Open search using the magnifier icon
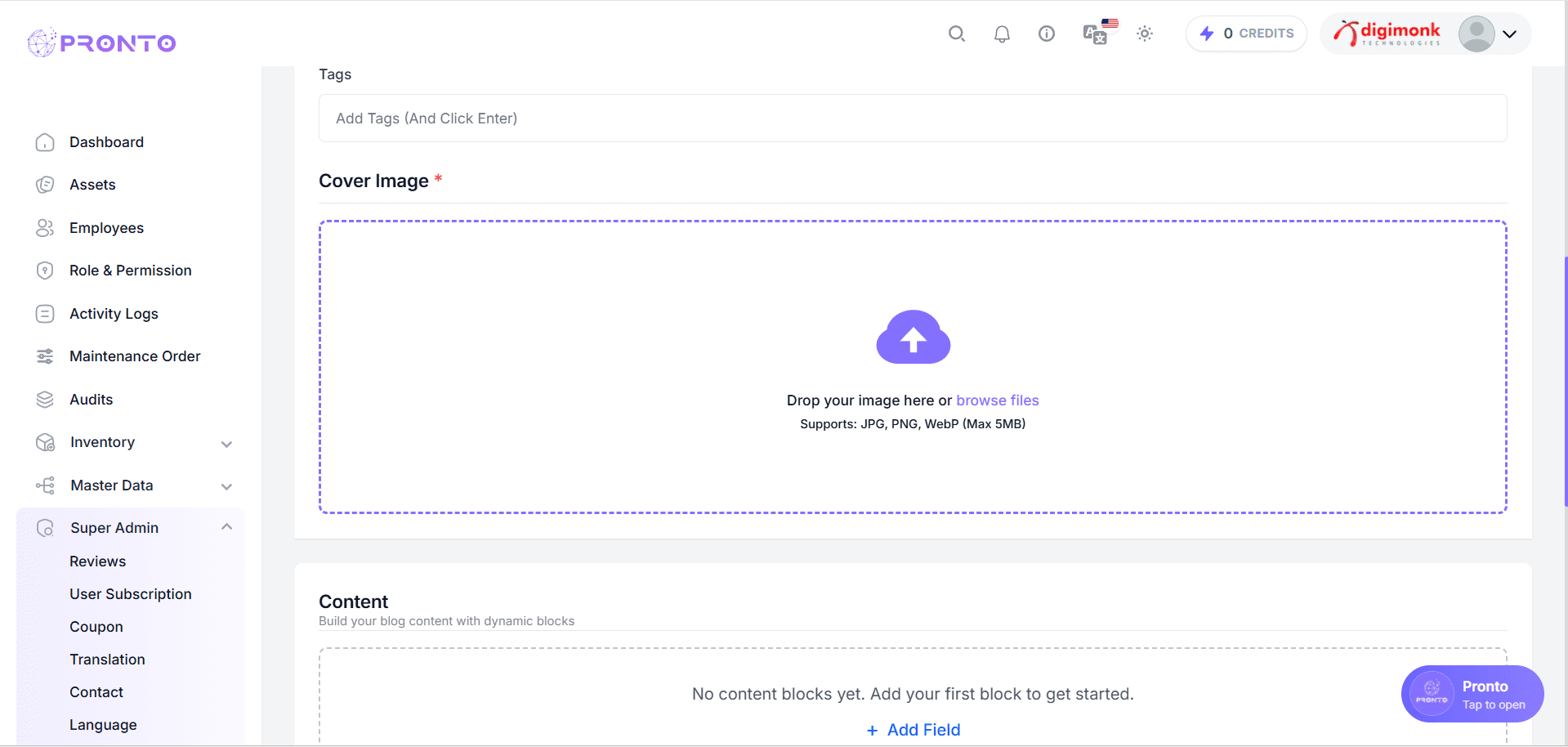This screenshot has height=747, width=1568. [956, 34]
